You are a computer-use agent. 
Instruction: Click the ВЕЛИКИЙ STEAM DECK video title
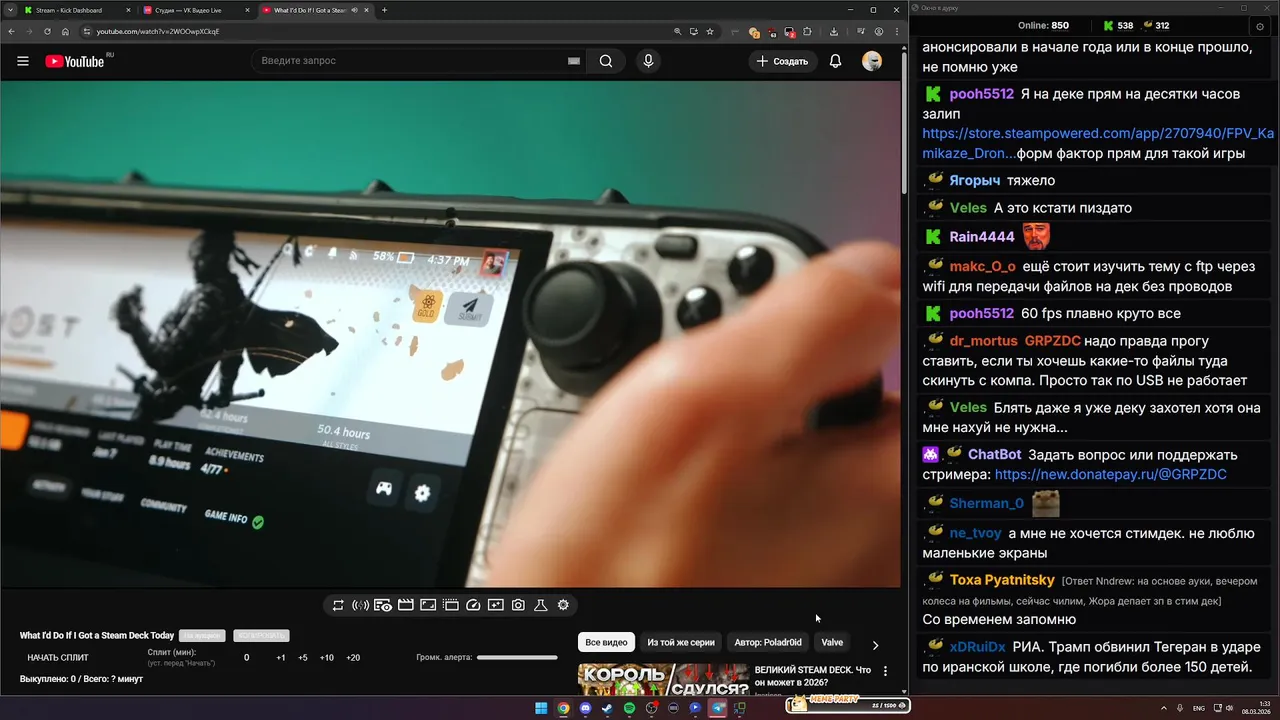(x=812, y=676)
